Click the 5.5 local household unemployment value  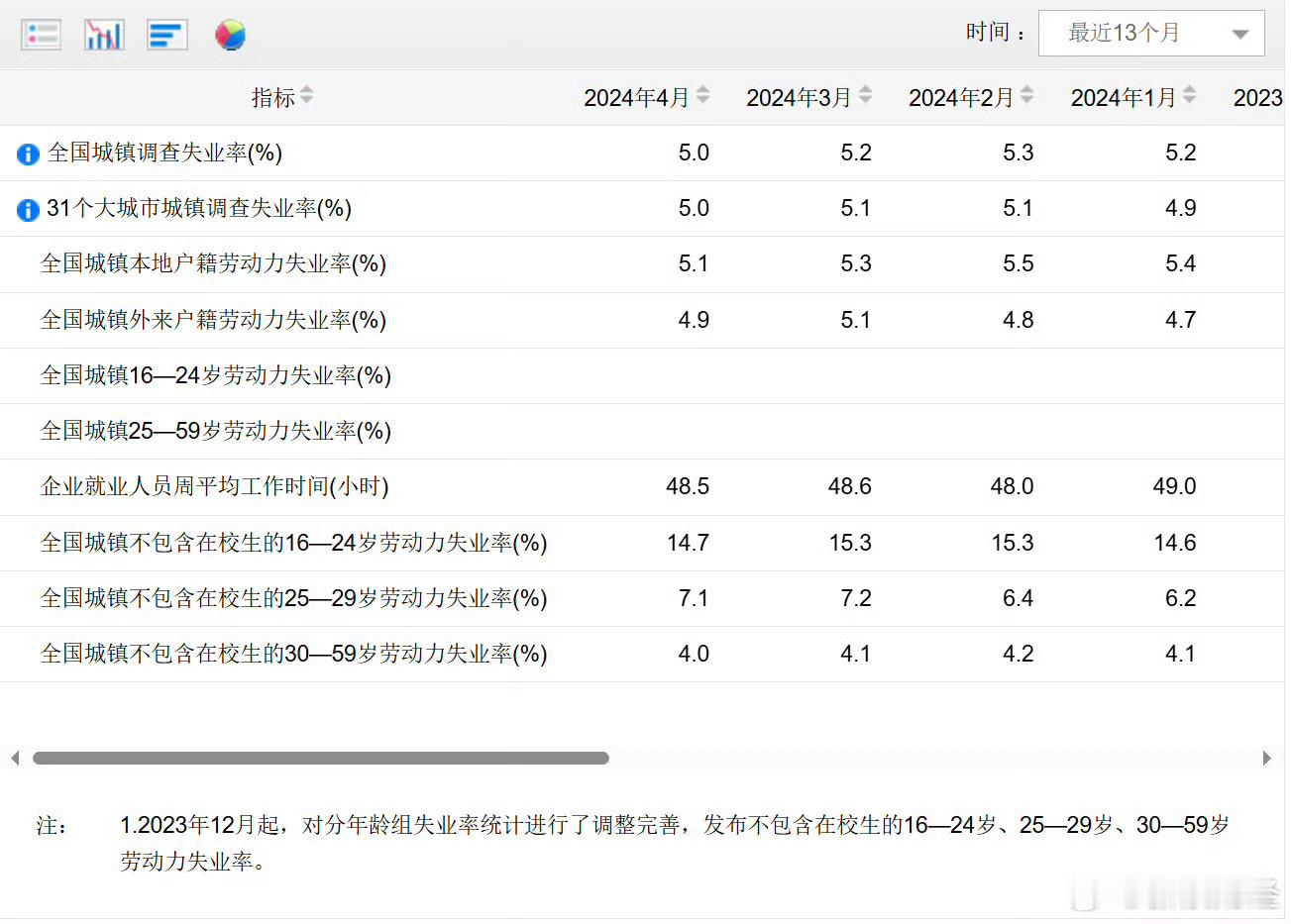pyautogui.click(x=1018, y=263)
